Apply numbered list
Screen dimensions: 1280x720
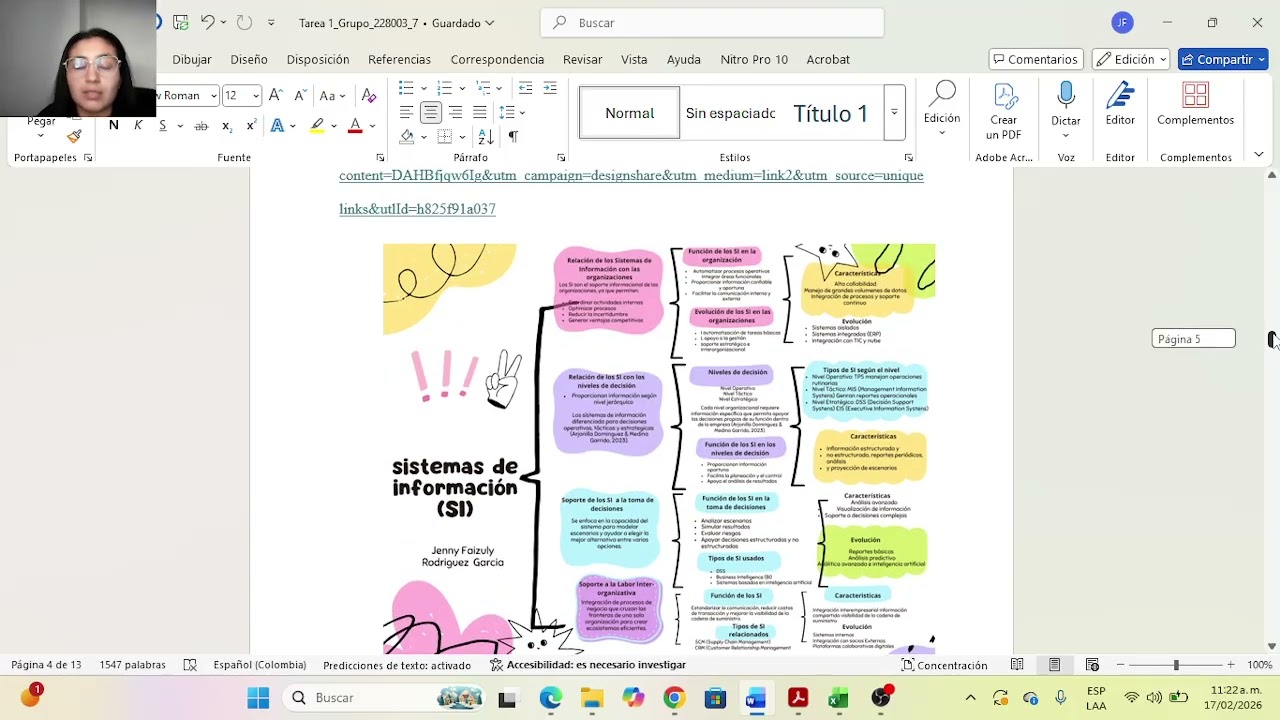click(445, 88)
